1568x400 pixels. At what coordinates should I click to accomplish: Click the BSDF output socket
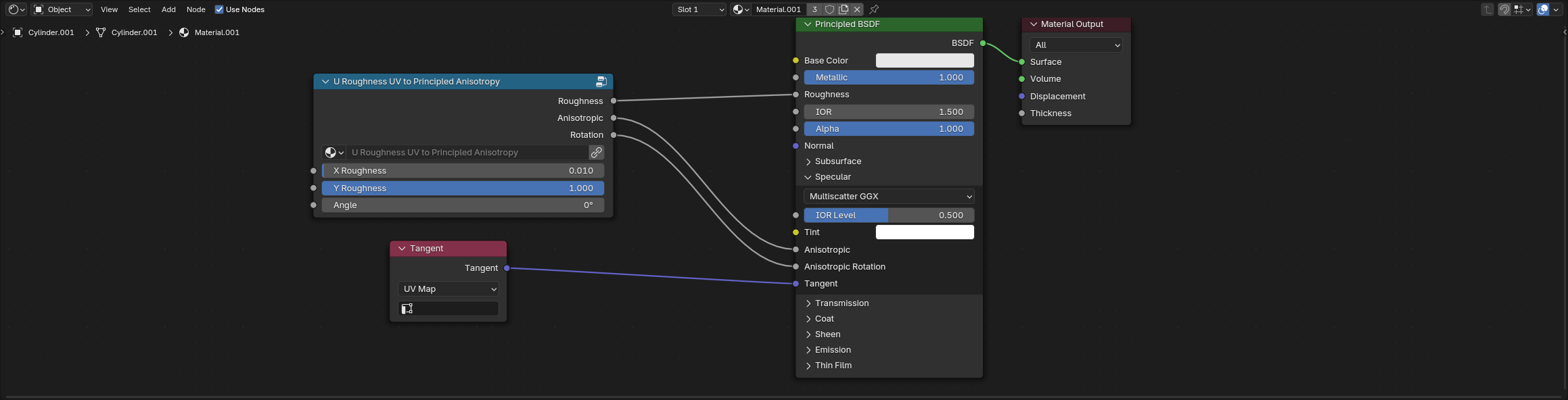pyautogui.click(x=983, y=43)
